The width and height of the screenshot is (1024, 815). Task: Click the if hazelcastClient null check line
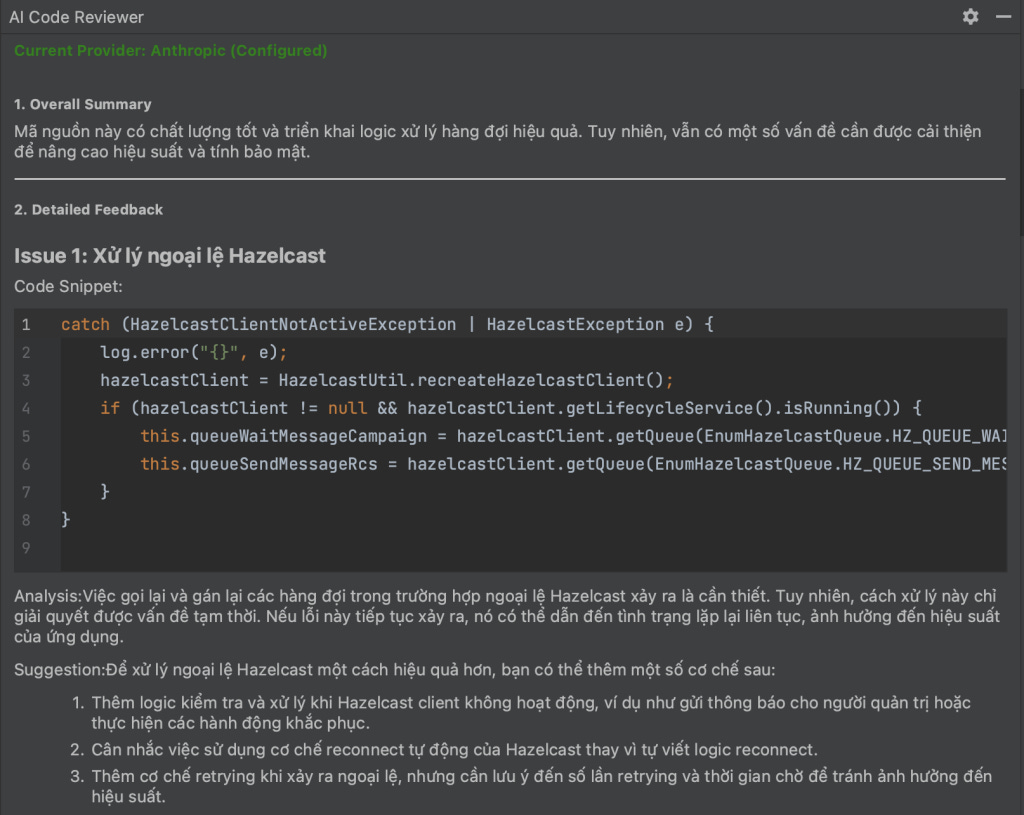click(x=511, y=408)
